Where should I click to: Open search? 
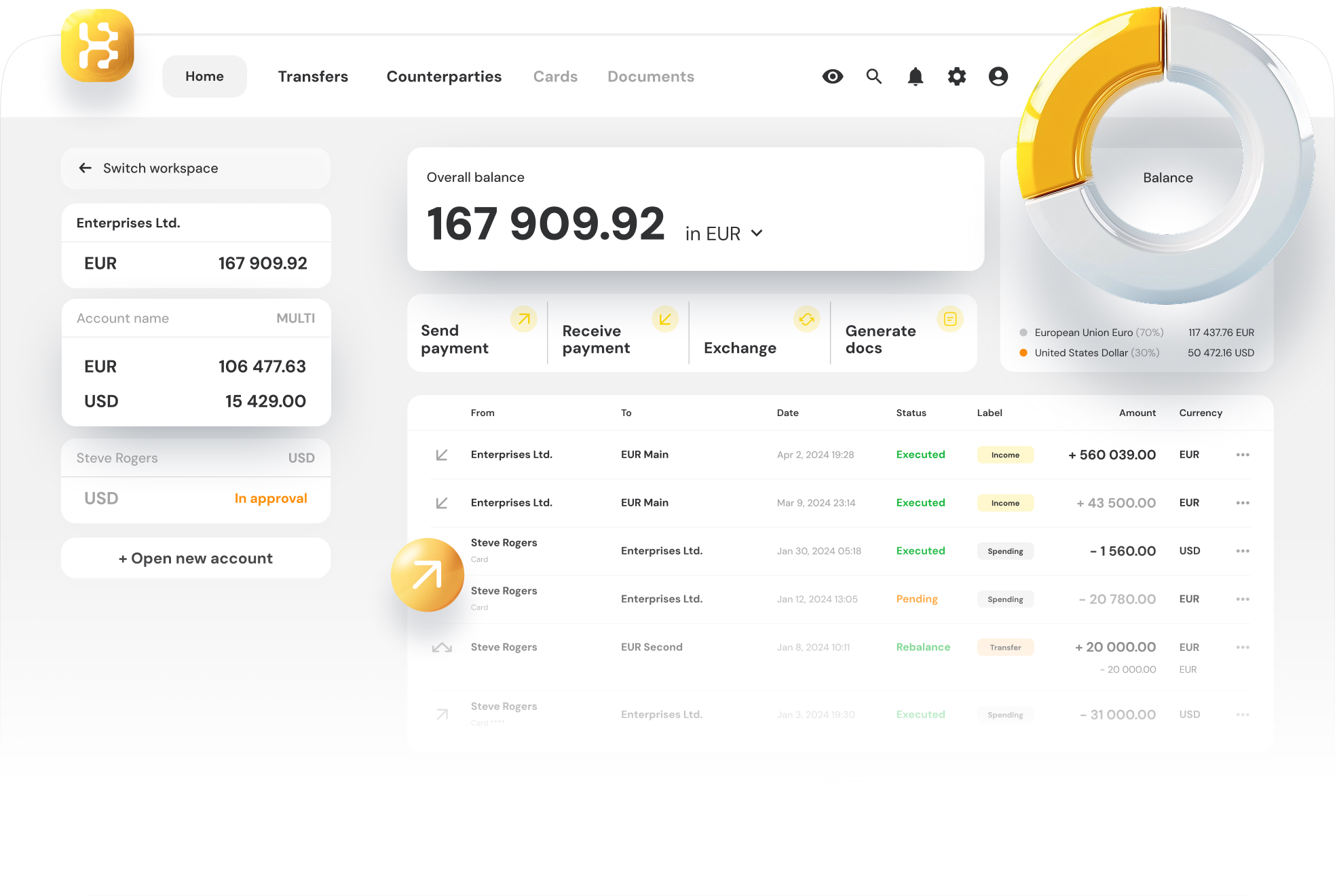[874, 76]
